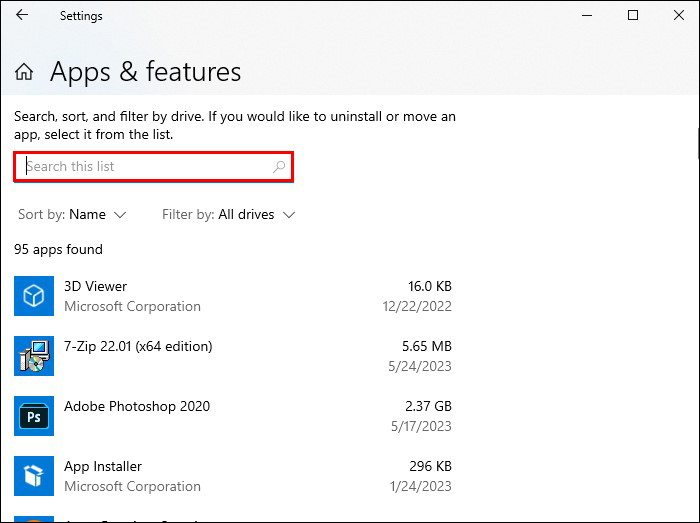Go to the Settings home icon
The width and height of the screenshot is (700, 523).
(25, 72)
